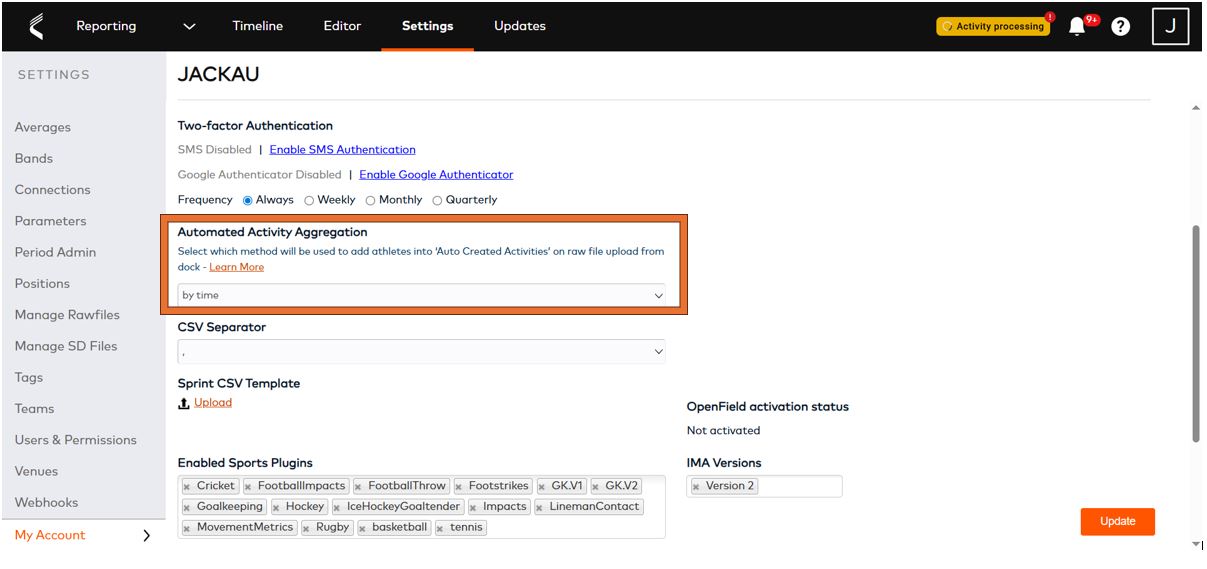Go to Period Admin
1207x569 pixels.
pos(55,252)
